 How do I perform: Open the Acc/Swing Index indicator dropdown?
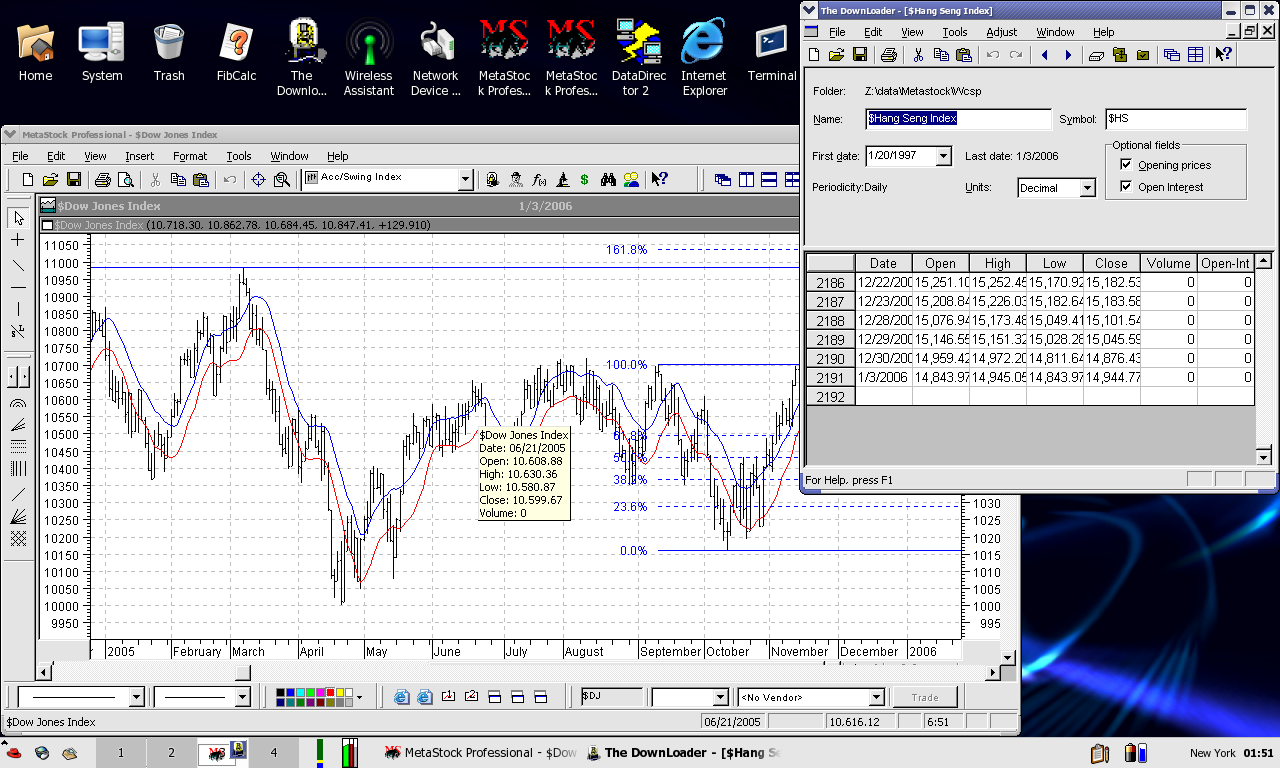(463, 180)
